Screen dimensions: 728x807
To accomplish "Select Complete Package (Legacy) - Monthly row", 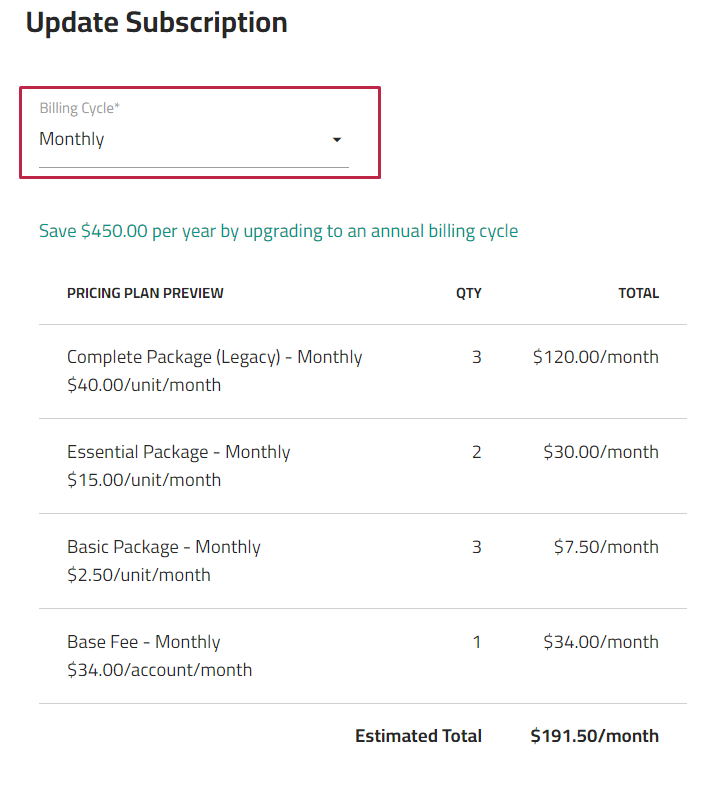I will 363,371.
